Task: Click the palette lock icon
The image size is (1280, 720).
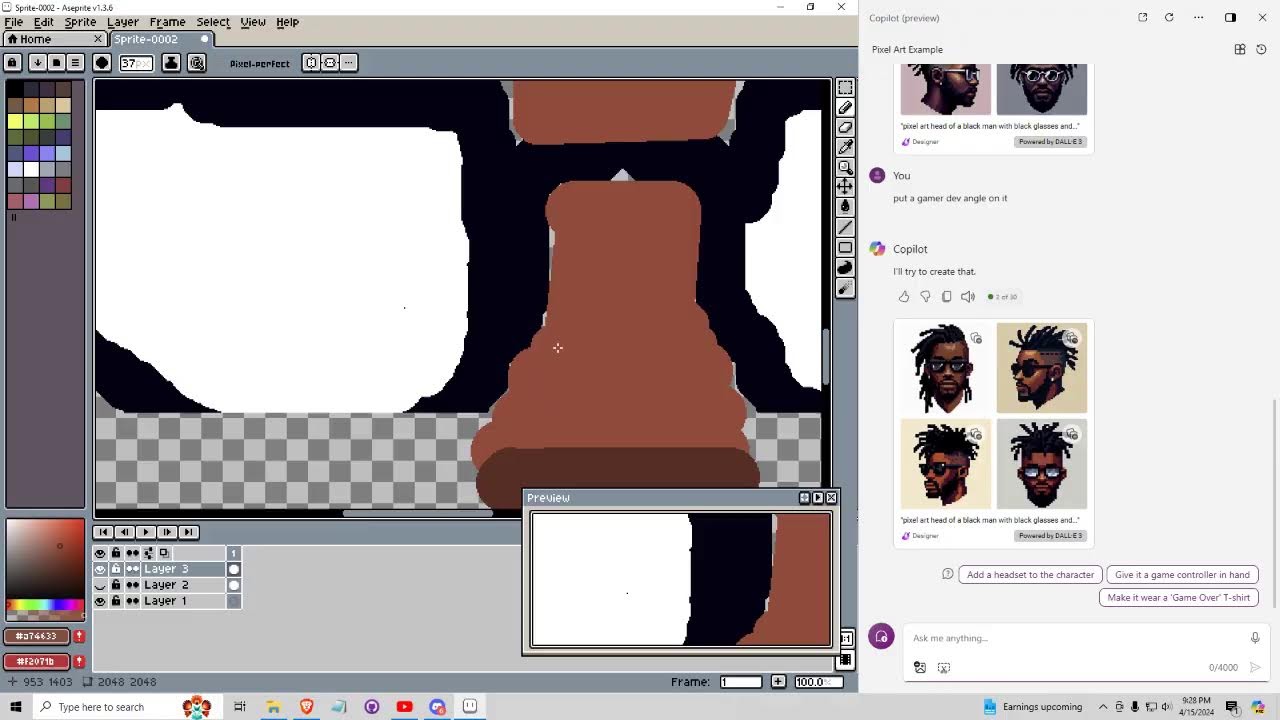Action: tap(13, 63)
